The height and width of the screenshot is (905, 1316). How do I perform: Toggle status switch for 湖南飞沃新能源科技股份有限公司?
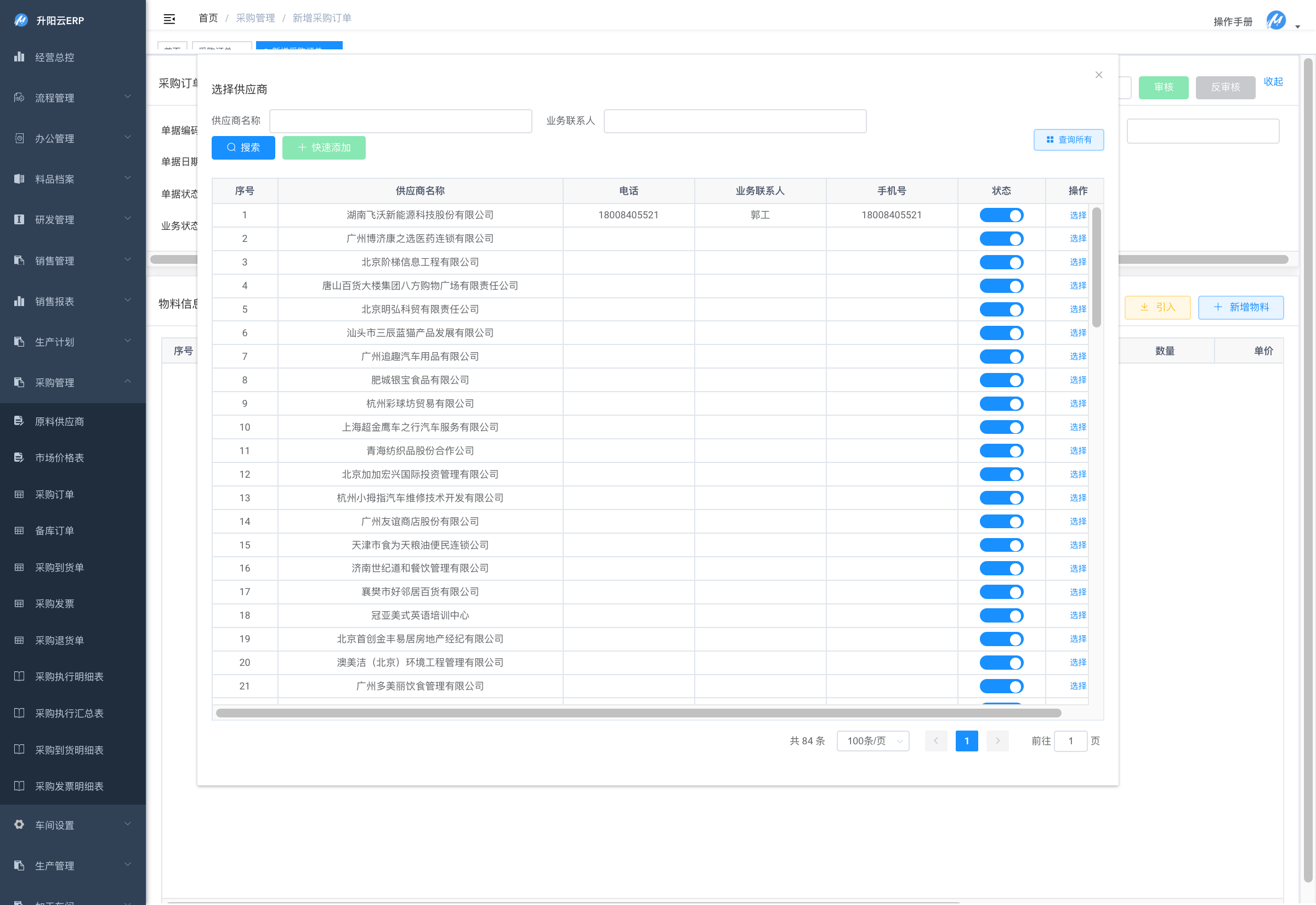[x=1001, y=216]
